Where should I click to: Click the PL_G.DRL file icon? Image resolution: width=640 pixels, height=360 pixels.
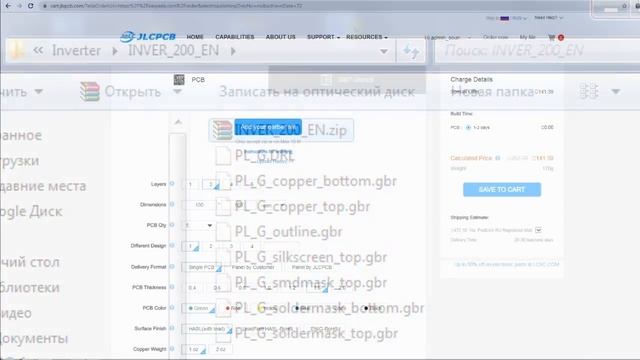point(223,156)
